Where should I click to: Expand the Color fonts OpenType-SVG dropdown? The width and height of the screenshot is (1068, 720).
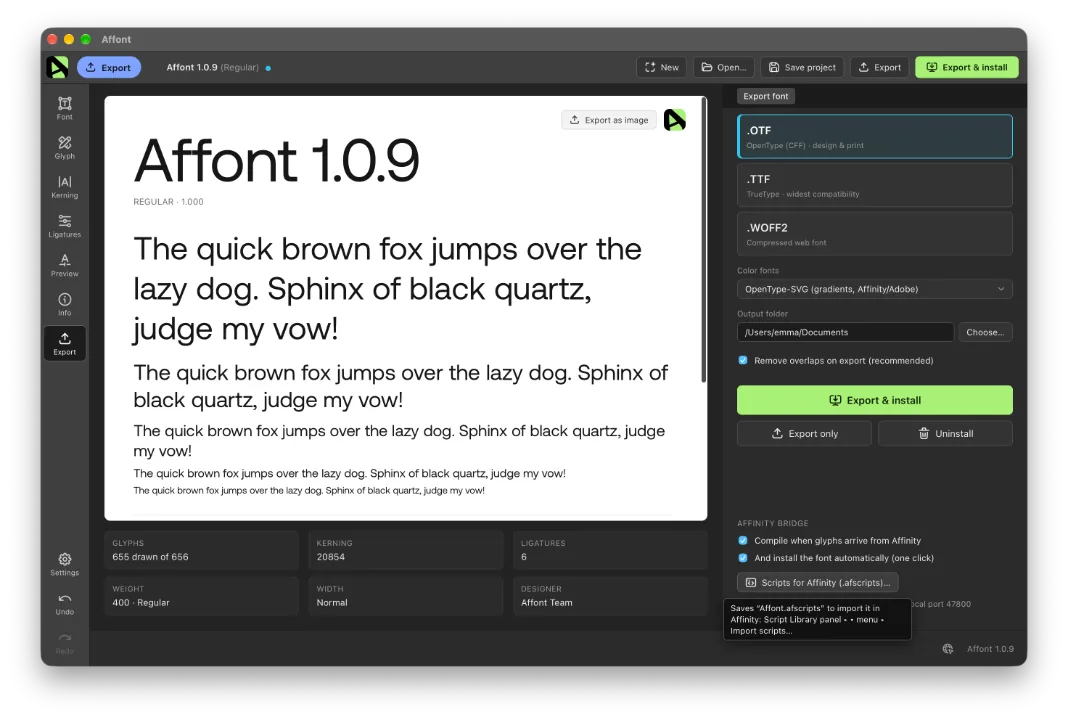coord(875,289)
